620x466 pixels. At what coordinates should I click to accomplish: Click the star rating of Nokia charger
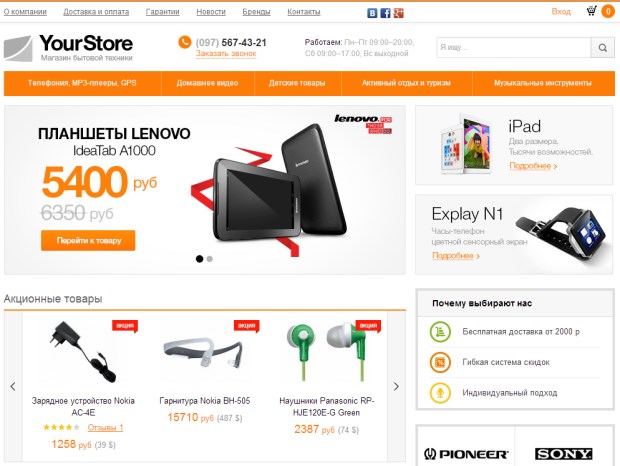(61, 427)
